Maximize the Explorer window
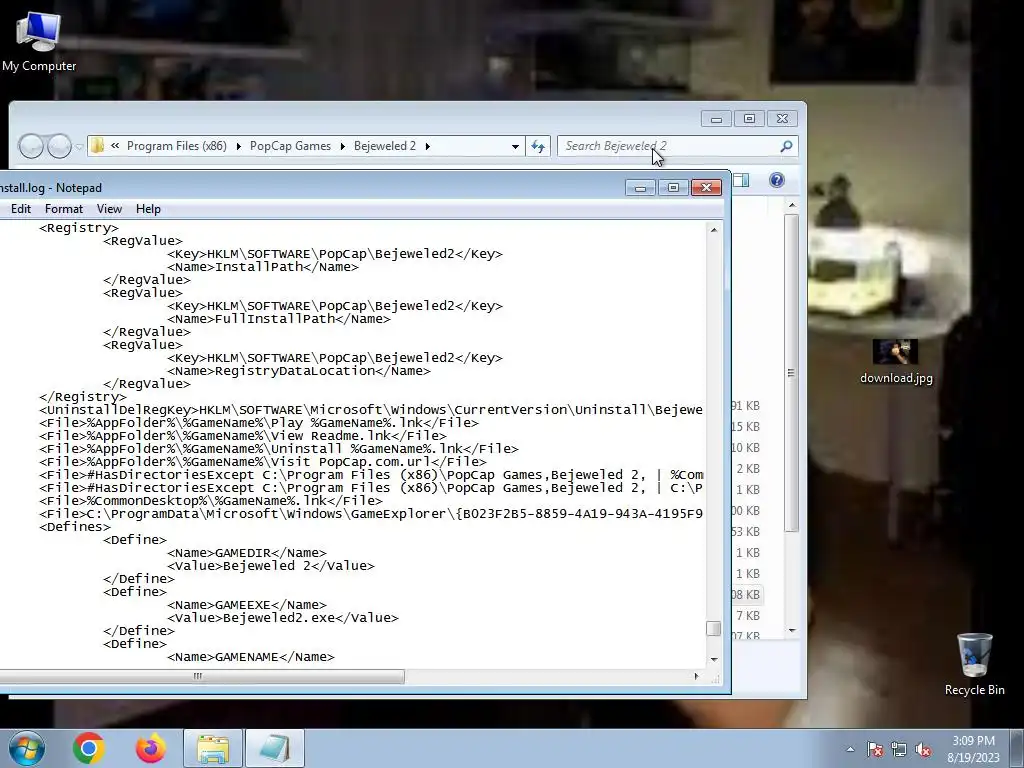The width and height of the screenshot is (1024, 768). tap(749, 119)
